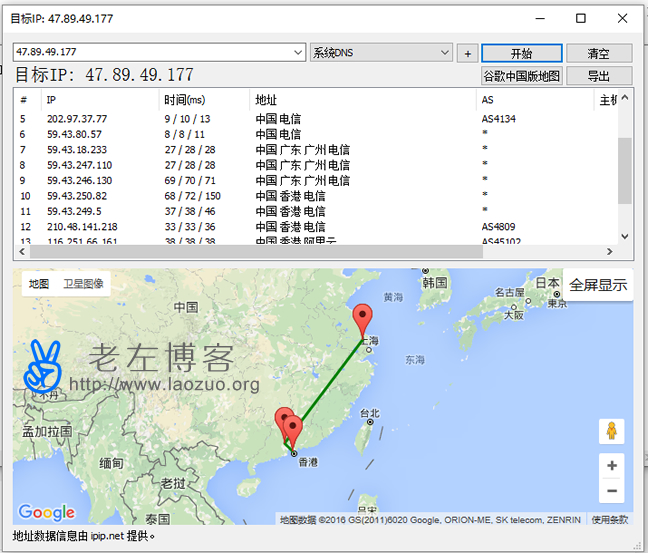Open 全屏显示 for the fullscreen map
Screen dimensions: 648x553
point(598,285)
